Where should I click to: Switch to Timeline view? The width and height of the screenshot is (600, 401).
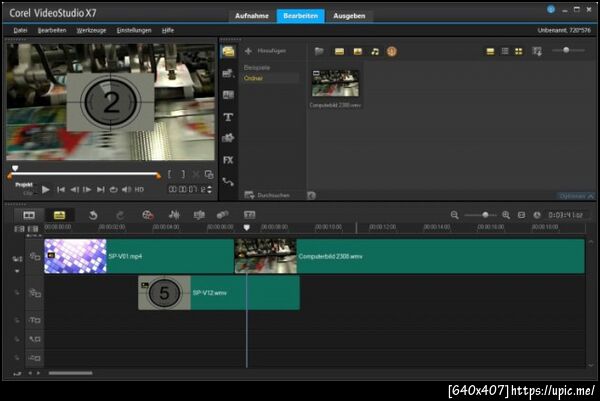point(59,215)
